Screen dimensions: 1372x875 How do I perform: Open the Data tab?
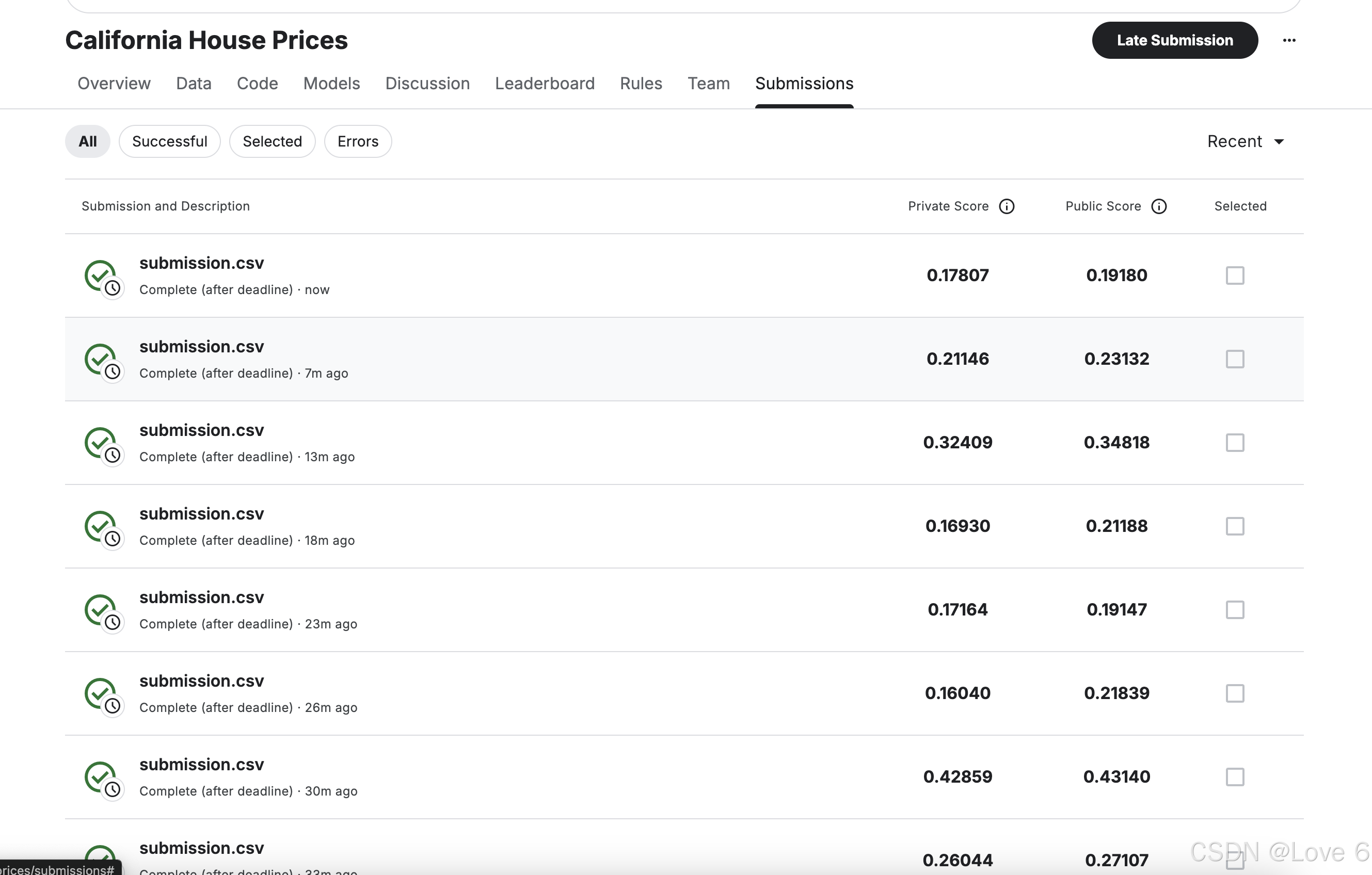click(x=194, y=84)
